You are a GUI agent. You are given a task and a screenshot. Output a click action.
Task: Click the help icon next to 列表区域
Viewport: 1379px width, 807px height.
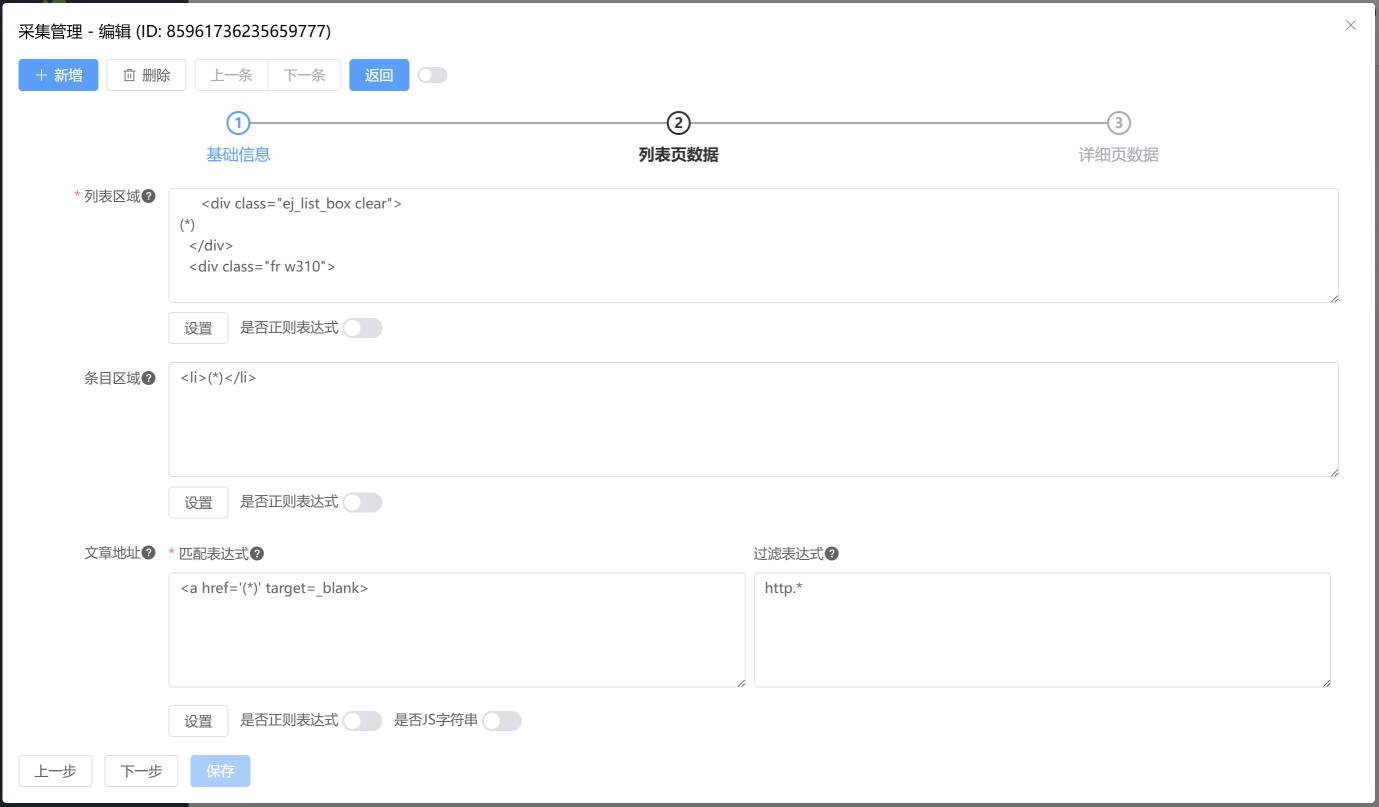click(x=149, y=196)
